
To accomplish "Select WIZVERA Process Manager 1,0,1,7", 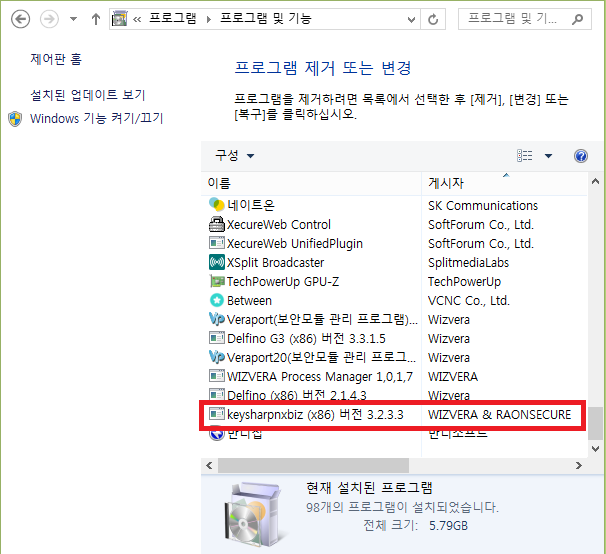I will point(320,376).
